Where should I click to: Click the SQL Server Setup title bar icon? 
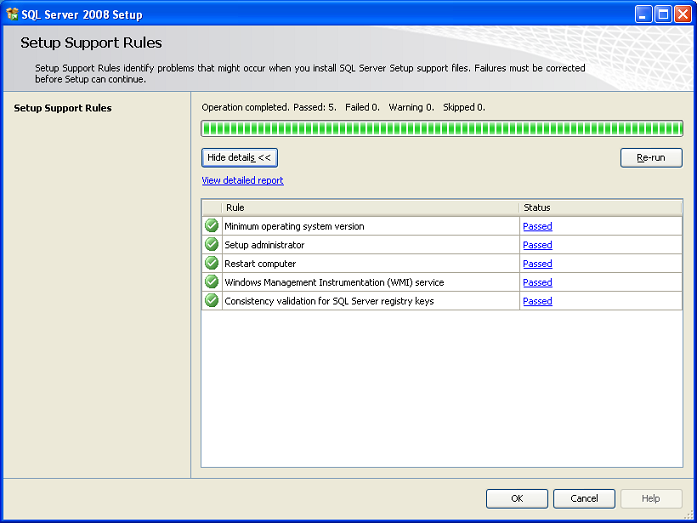12,14
